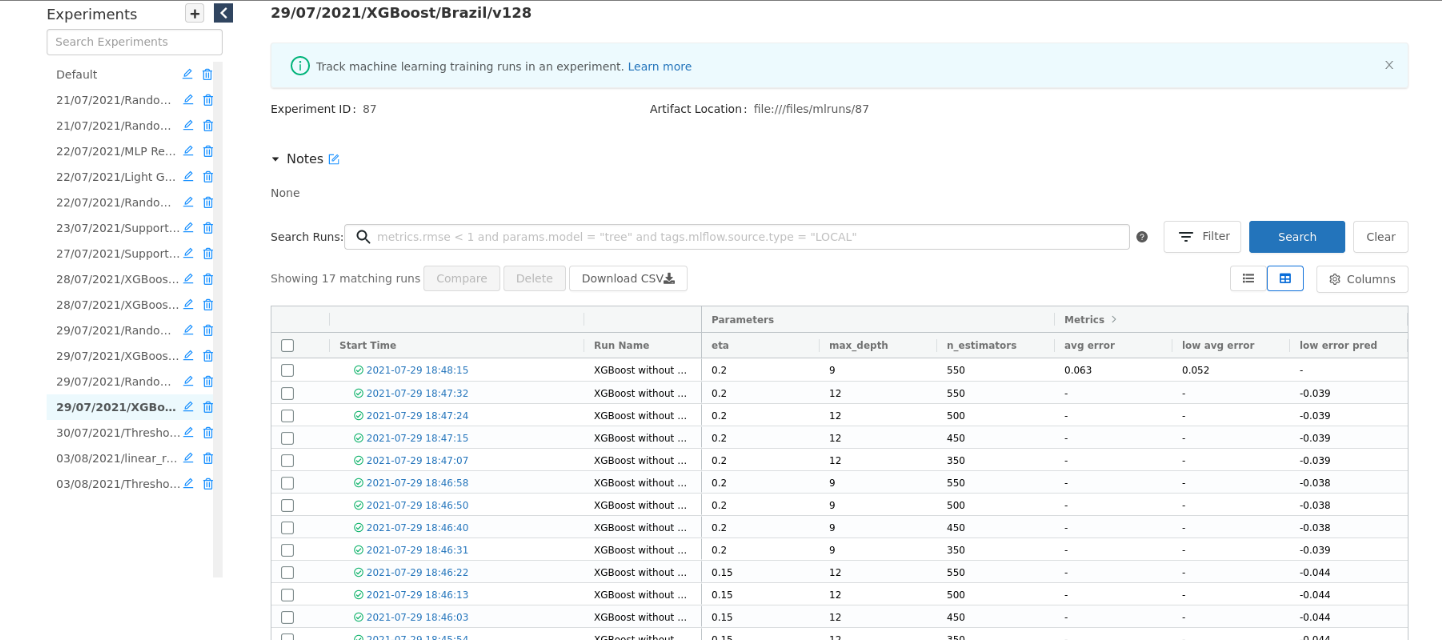1442x640 pixels.
Task: Rename the 22/07/2021/MLP Re... experiment via pencil icon
Action: pos(187,151)
